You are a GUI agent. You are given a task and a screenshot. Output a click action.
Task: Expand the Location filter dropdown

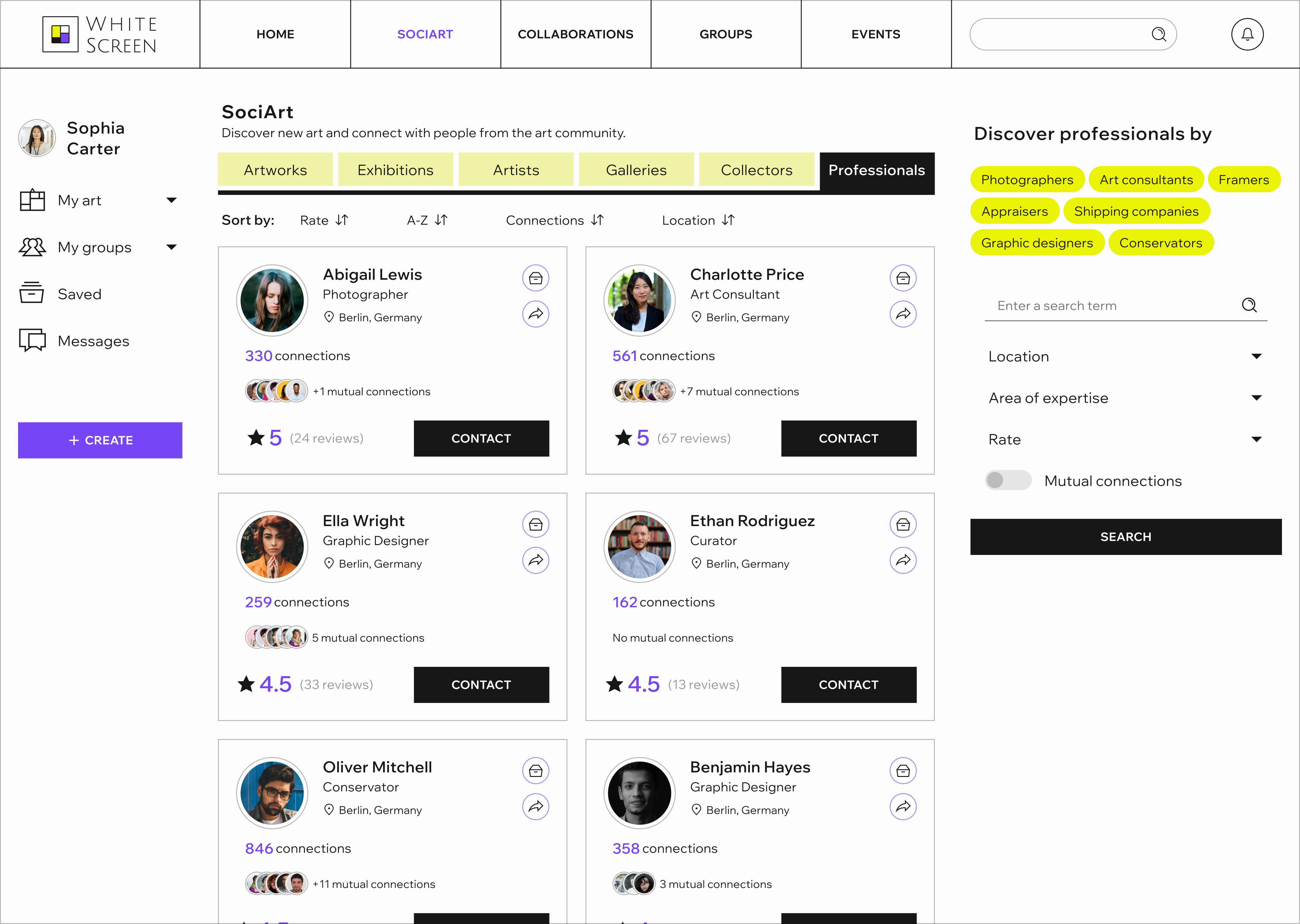(1255, 357)
